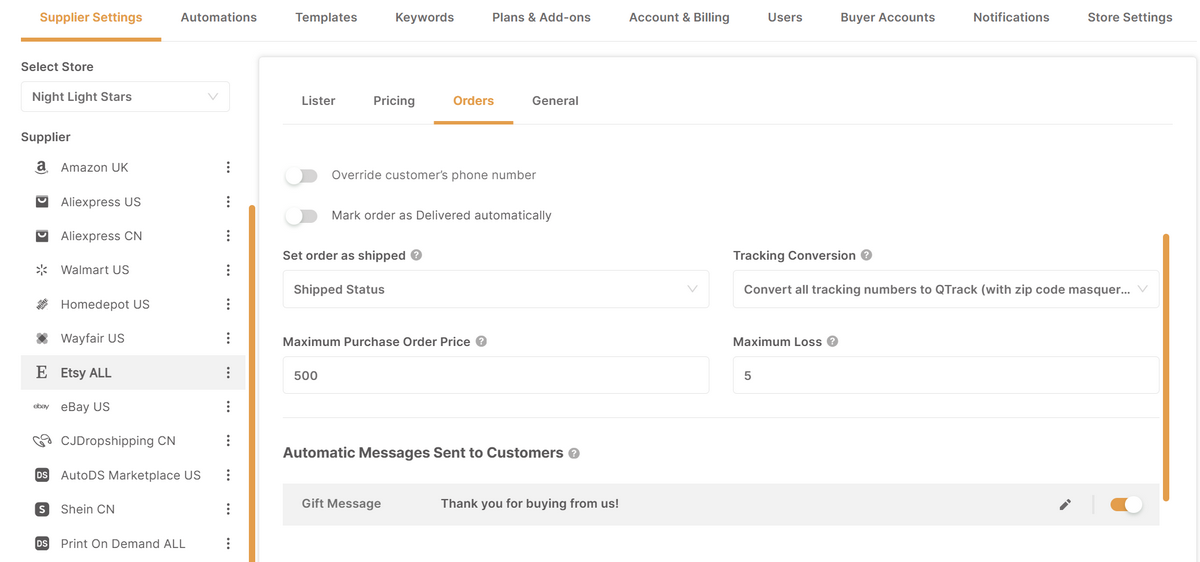Toggle Mark order as Delivered automatically

pyautogui.click(x=301, y=216)
